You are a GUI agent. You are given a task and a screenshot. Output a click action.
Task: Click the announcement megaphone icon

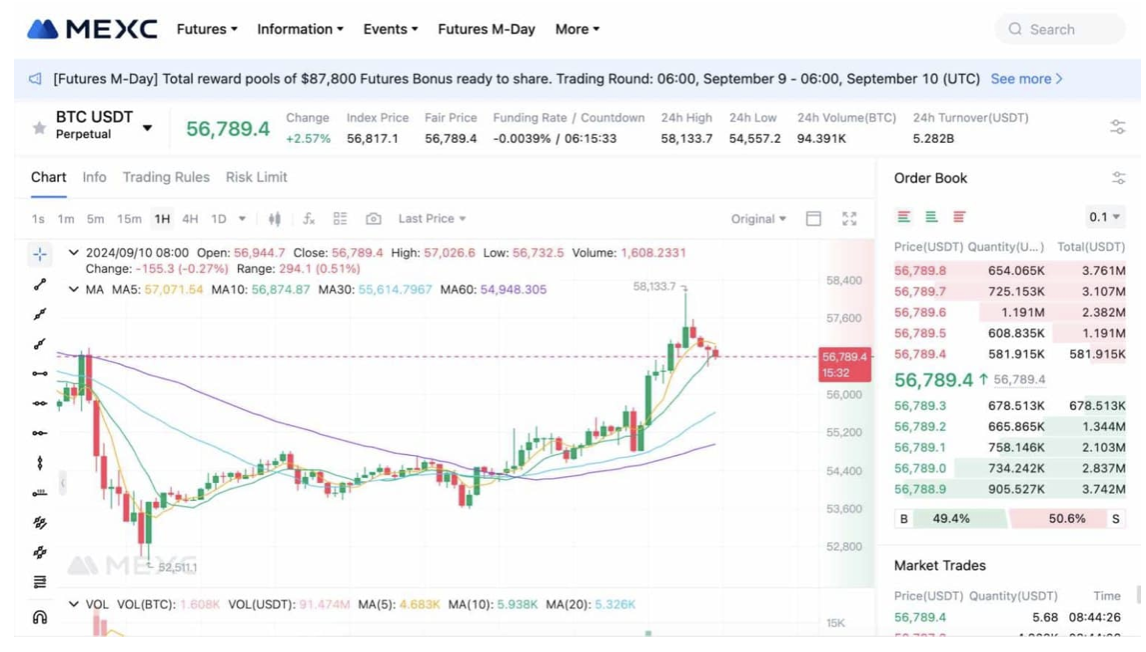coord(35,79)
